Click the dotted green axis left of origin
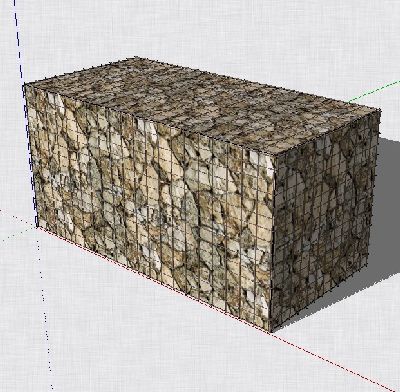Screen dimensions: 400x392 point(17,234)
